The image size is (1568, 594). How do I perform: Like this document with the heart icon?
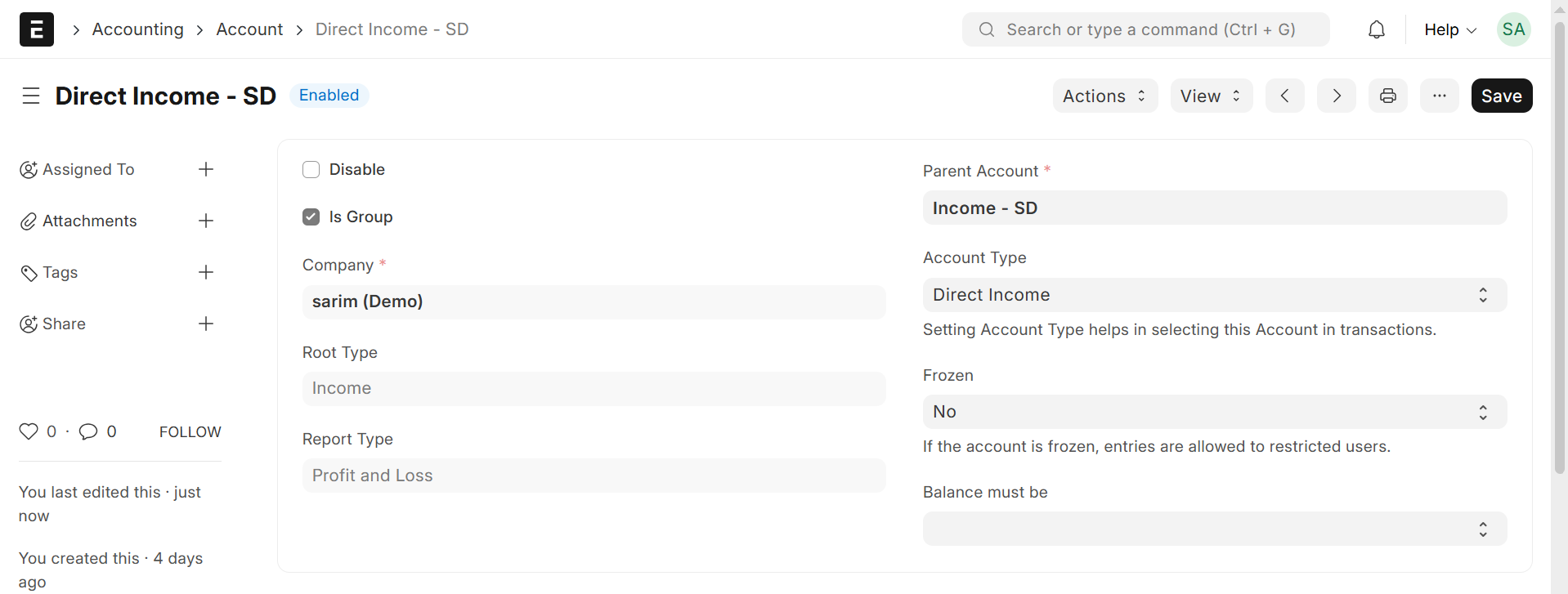point(29,431)
